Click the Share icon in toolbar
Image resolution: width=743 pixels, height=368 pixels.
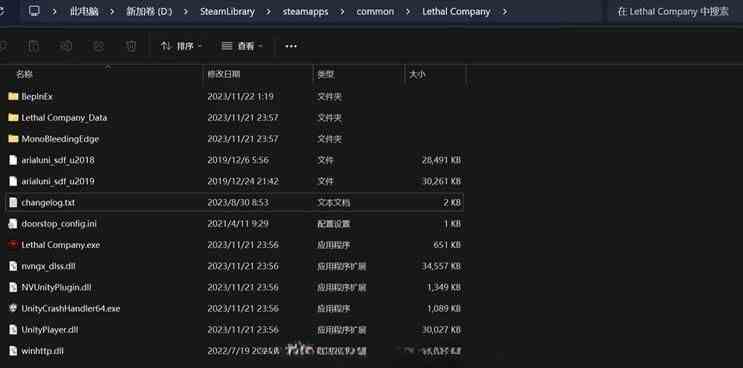98,46
